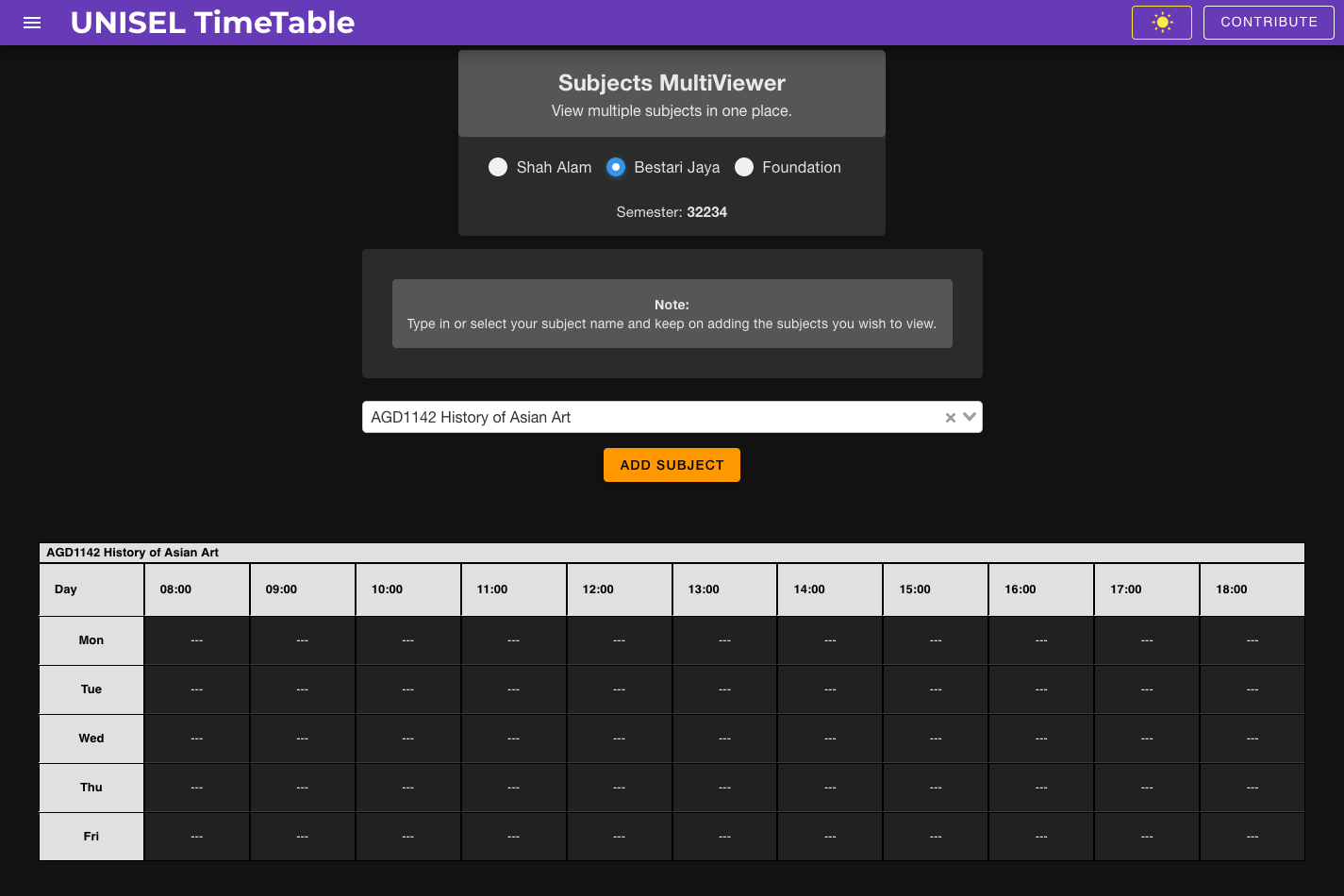This screenshot has height=896, width=1344.
Task: Click the 13:00 column header
Action: (724, 589)
